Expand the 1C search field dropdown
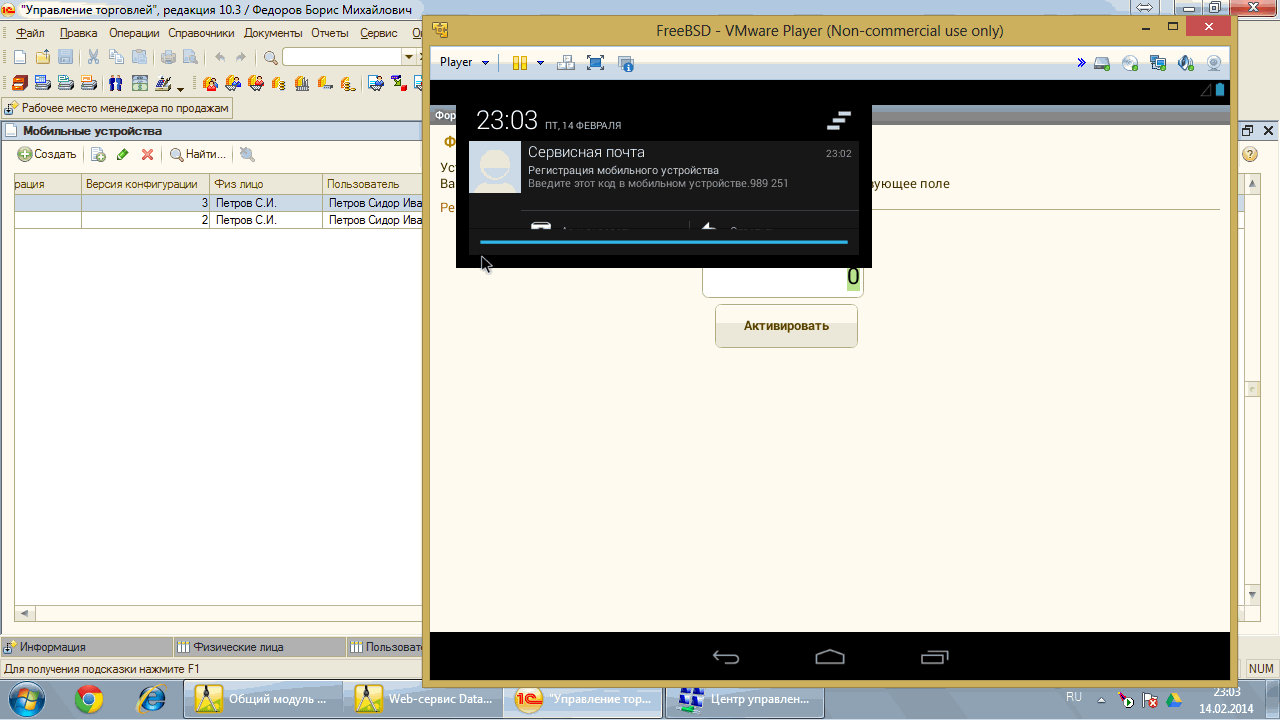This screenshot has width=1280, height=720. pyautogui.click(x=408, y=58)
